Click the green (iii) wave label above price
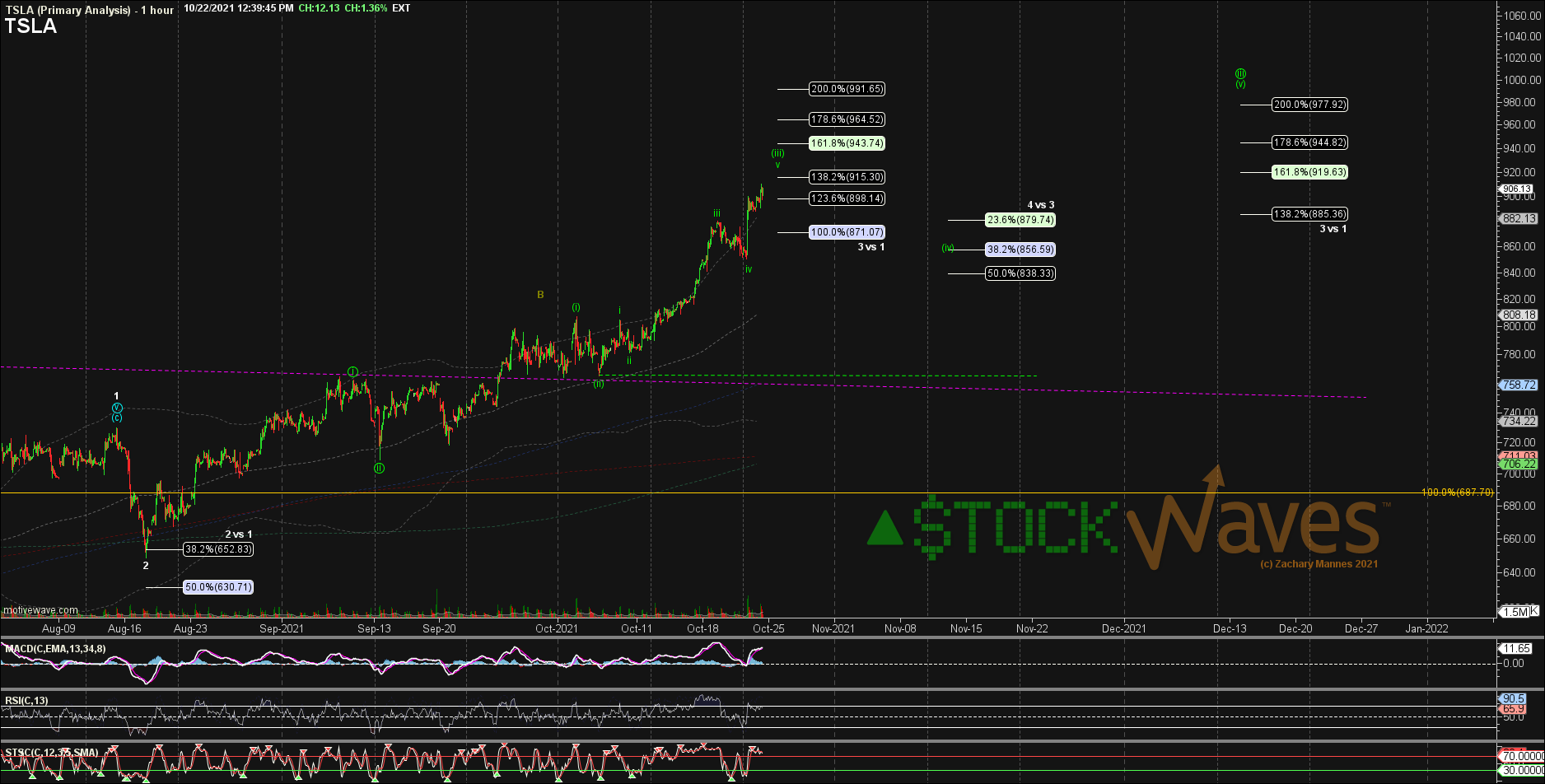This screenshot has width=1545, height=784. point(777,153)
